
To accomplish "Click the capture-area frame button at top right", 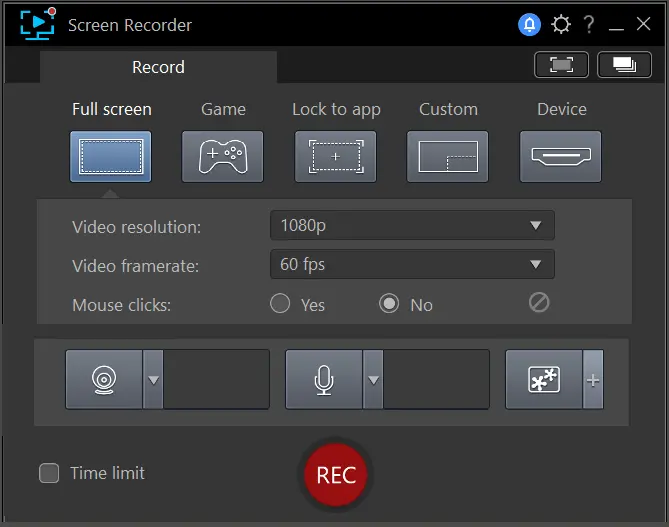I will 561,65.
